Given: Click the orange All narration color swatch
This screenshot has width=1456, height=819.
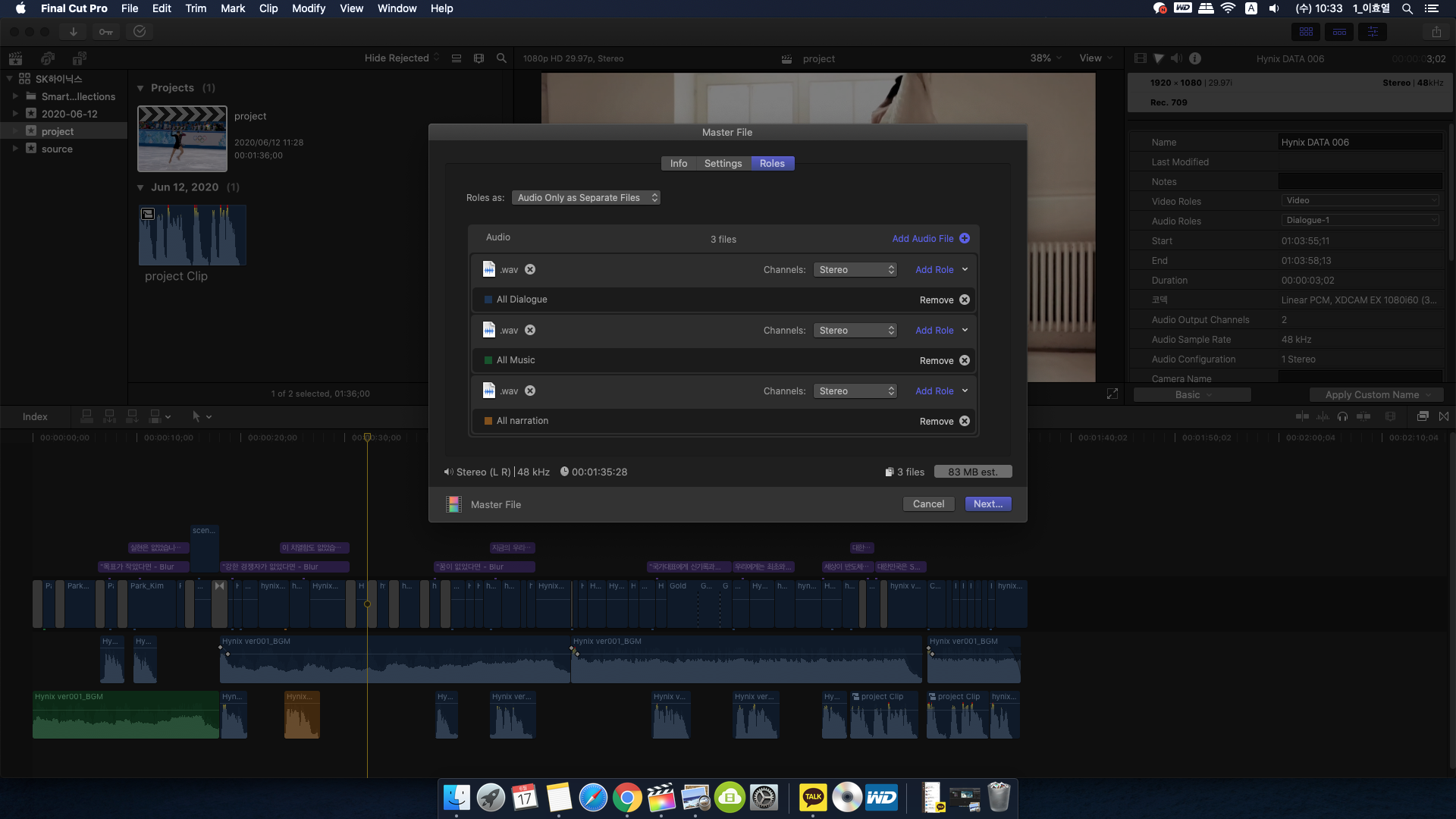Looking at the screenshot, I should 488,421.
